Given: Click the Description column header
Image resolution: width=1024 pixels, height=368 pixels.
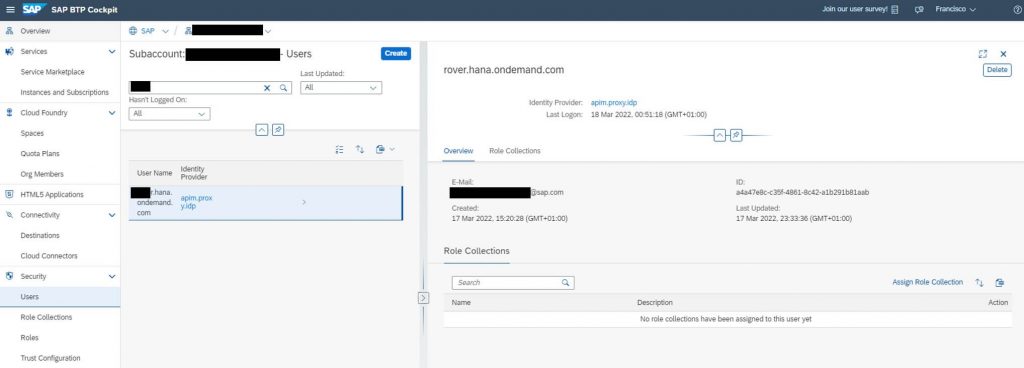Looking at the screenshot, I should tap(655, 303).
